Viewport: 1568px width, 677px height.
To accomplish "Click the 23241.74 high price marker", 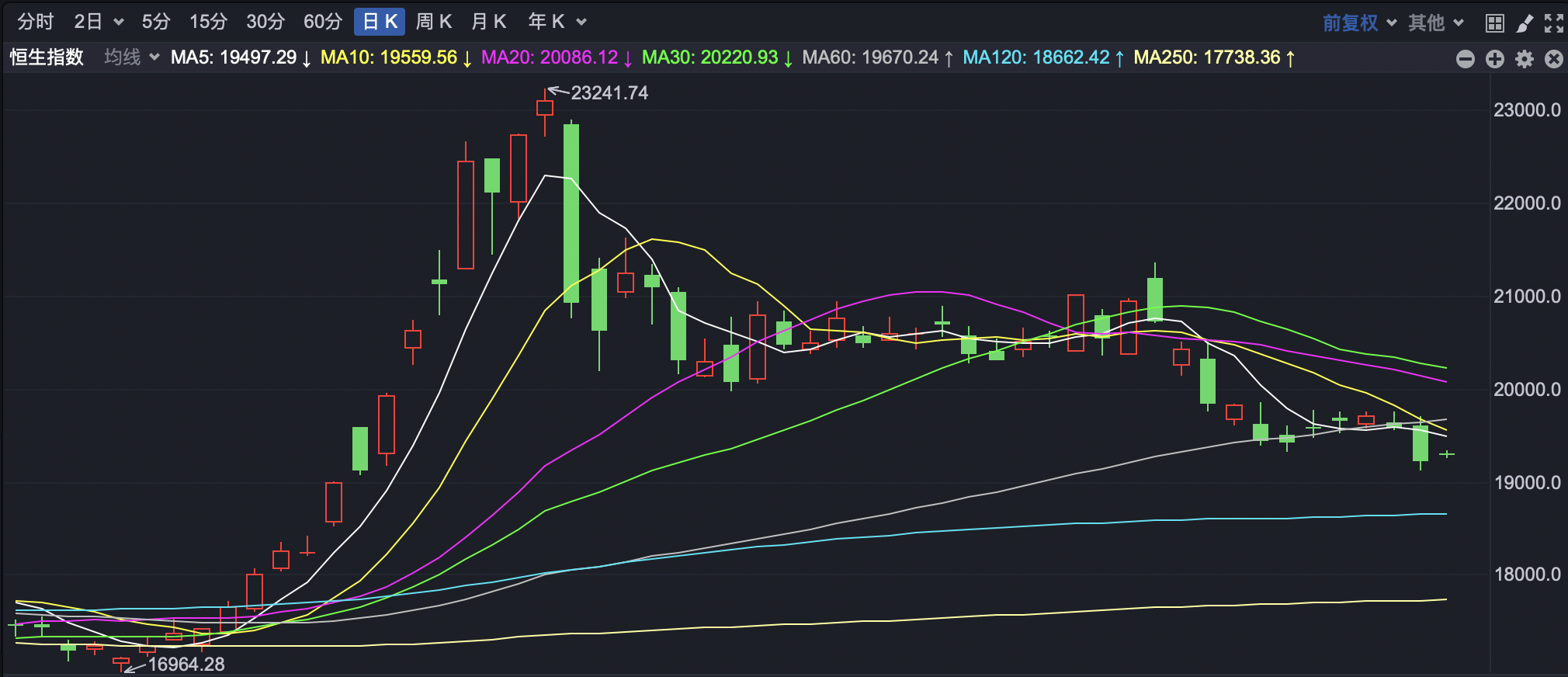I will pos(609,93).
